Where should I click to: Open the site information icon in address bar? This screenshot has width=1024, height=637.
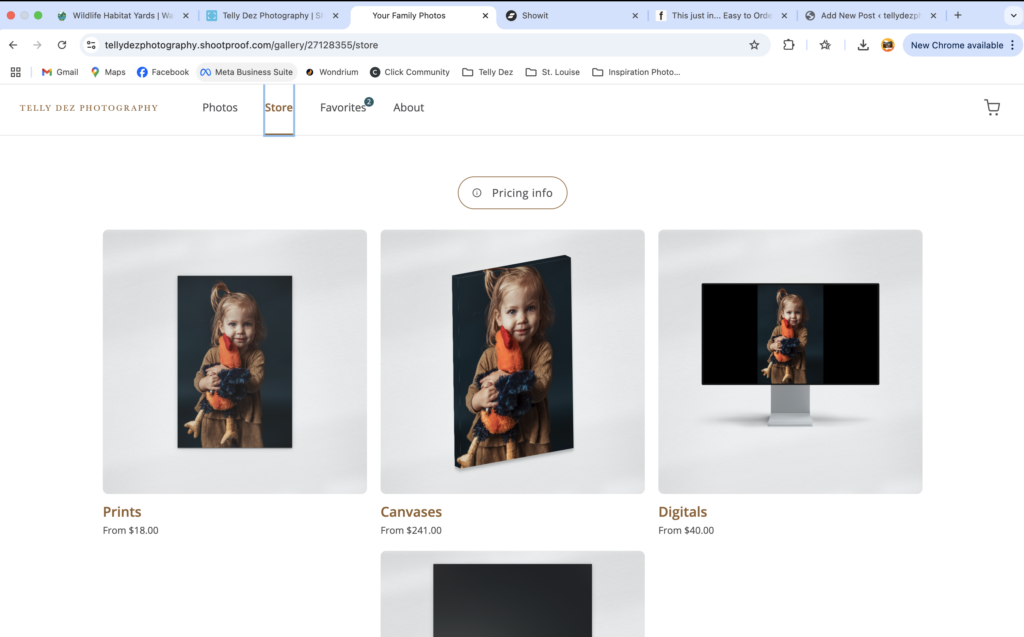point(91,45)
